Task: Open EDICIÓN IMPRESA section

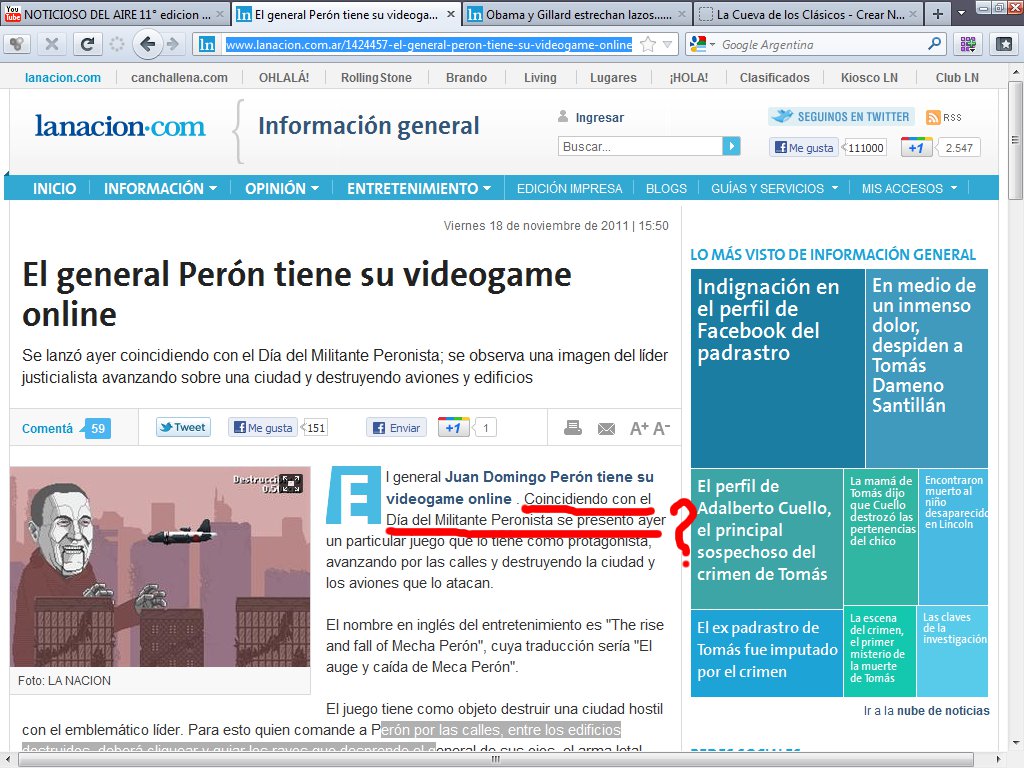Action: pyautogui.click(x=569, y=188)
